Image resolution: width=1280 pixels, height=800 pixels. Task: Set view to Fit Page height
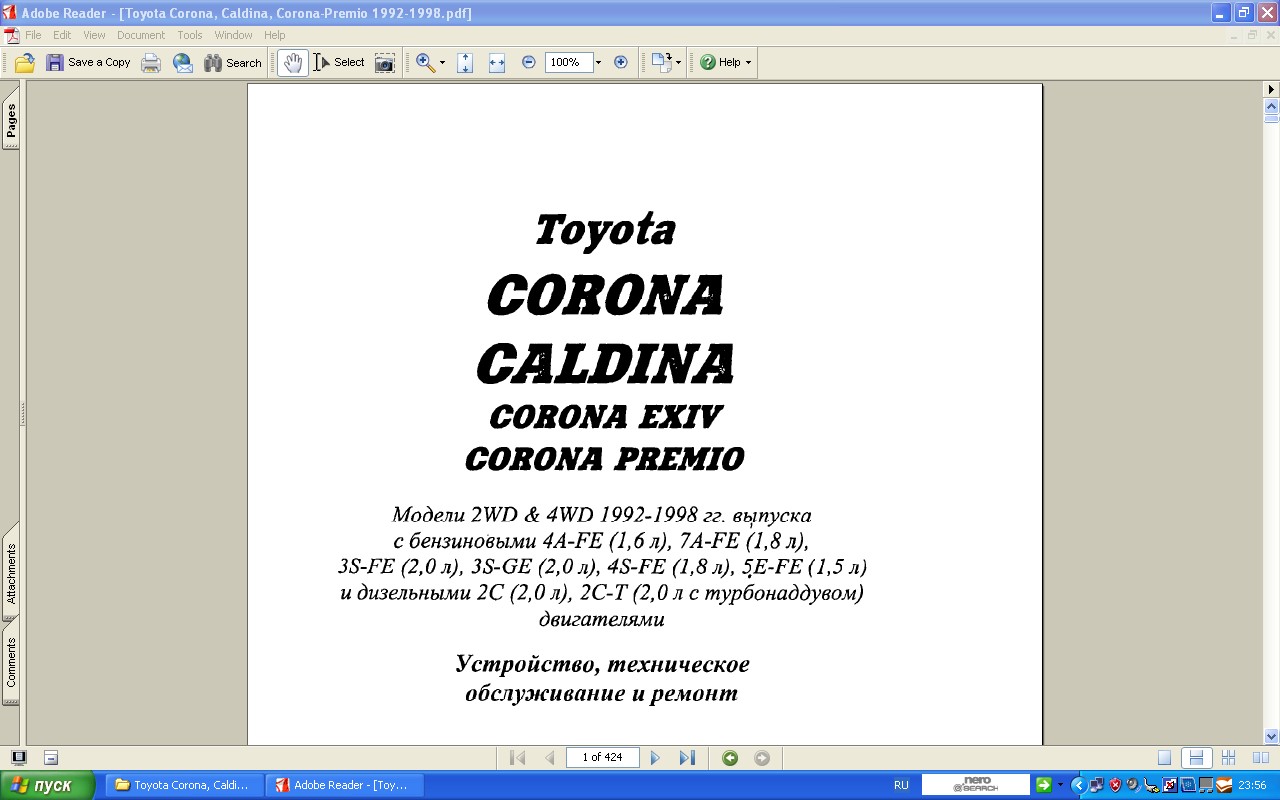coord(465,63)
